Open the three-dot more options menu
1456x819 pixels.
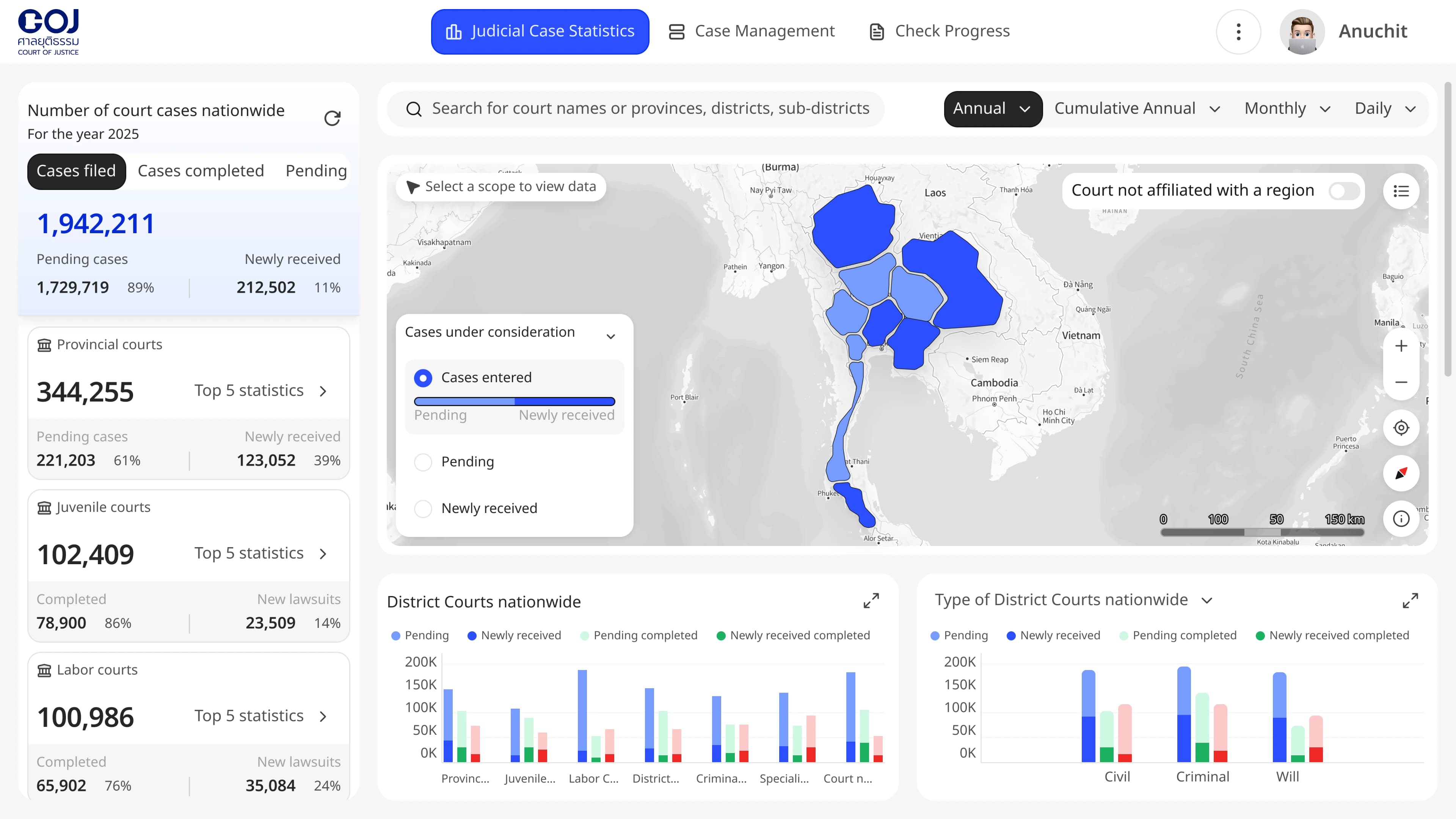[1238, 31]
